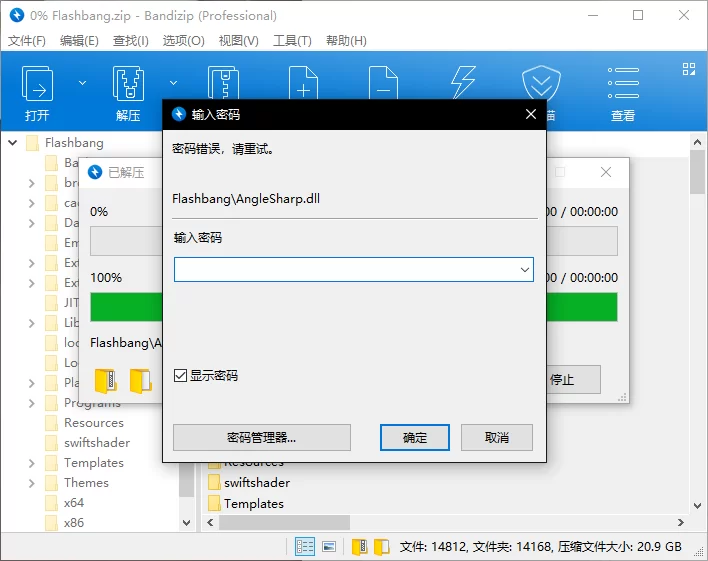Click the toolbar layout grid icon
The height and width of the screenshot is (561, 708).
click(689, 69)
